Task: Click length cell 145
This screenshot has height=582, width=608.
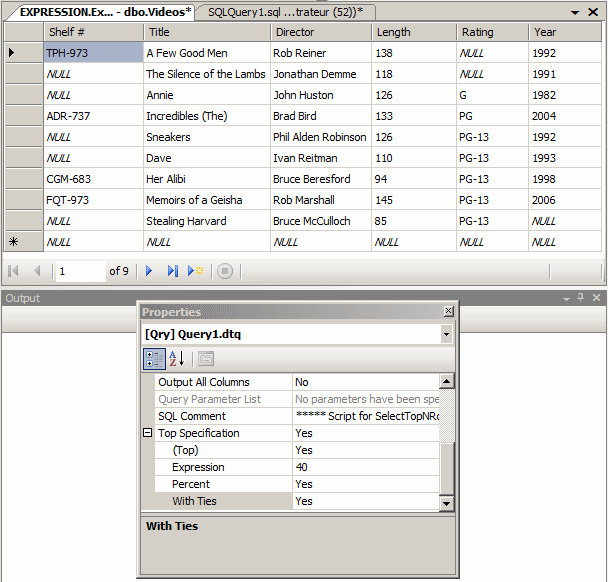Action: point(414,200)
